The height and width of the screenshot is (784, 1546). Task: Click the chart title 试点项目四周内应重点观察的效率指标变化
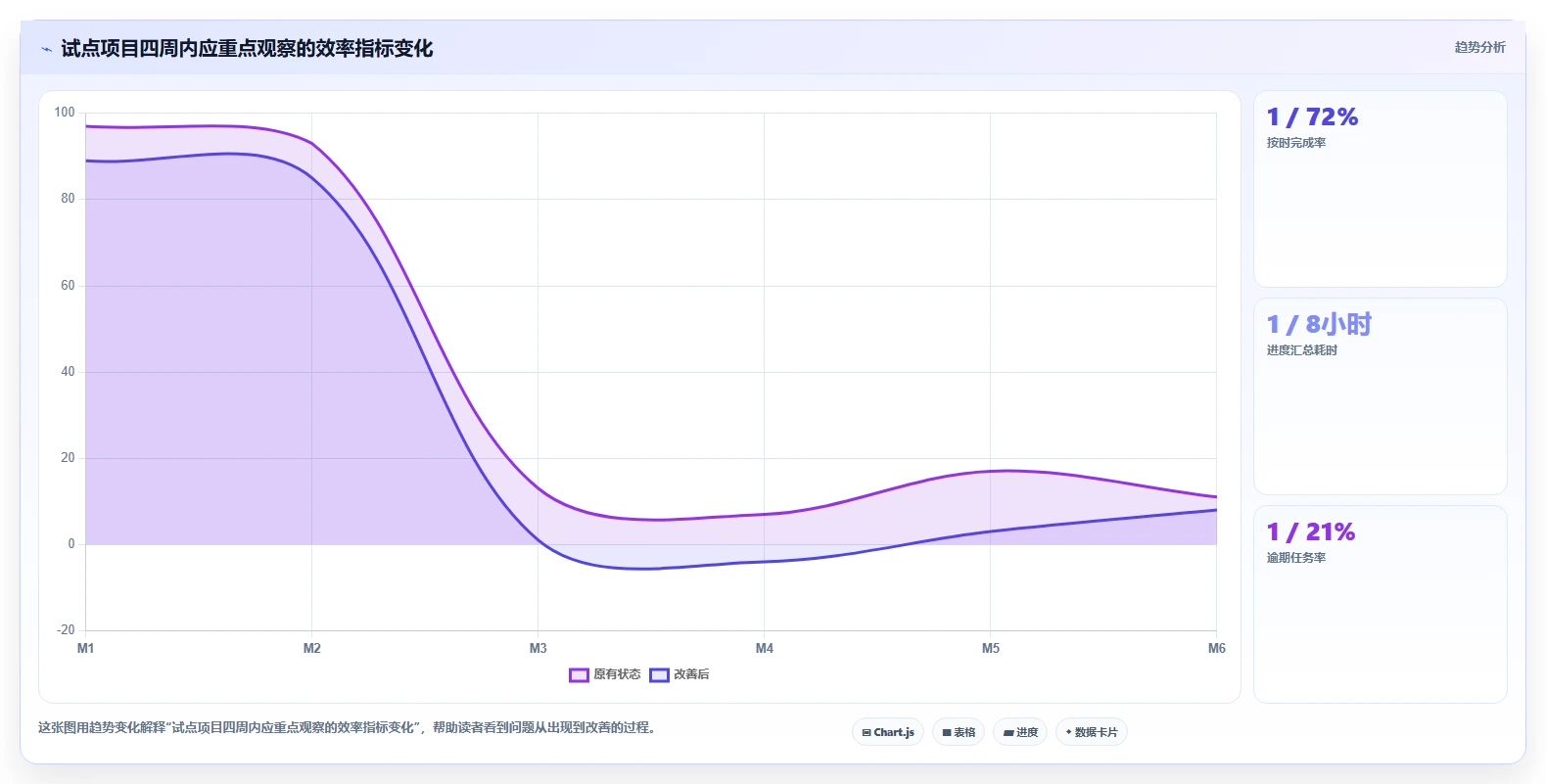[x=247, y=49]
